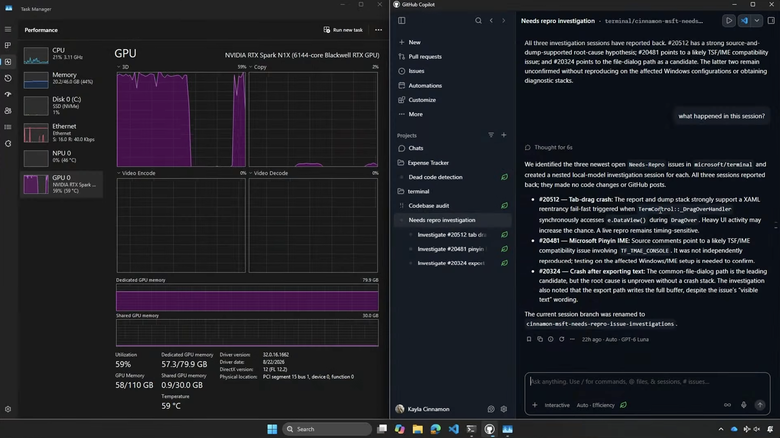
Task: Click the Windows Start button
Action: (272, 429)
